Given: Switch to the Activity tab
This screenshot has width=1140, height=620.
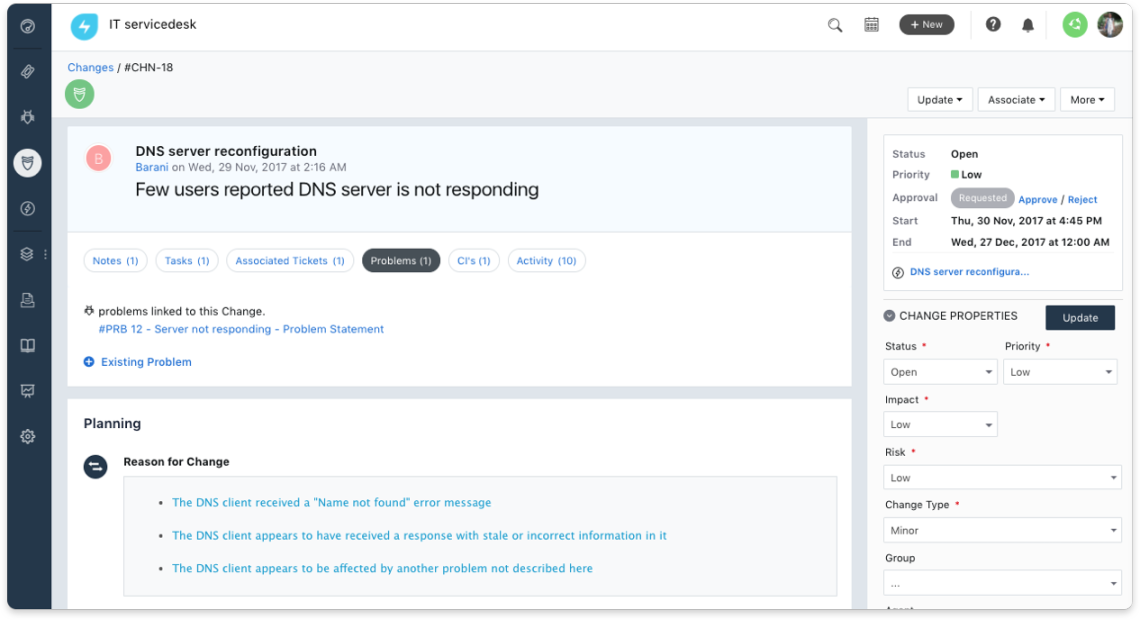Looking at the screenshot, I should [546, 260].
